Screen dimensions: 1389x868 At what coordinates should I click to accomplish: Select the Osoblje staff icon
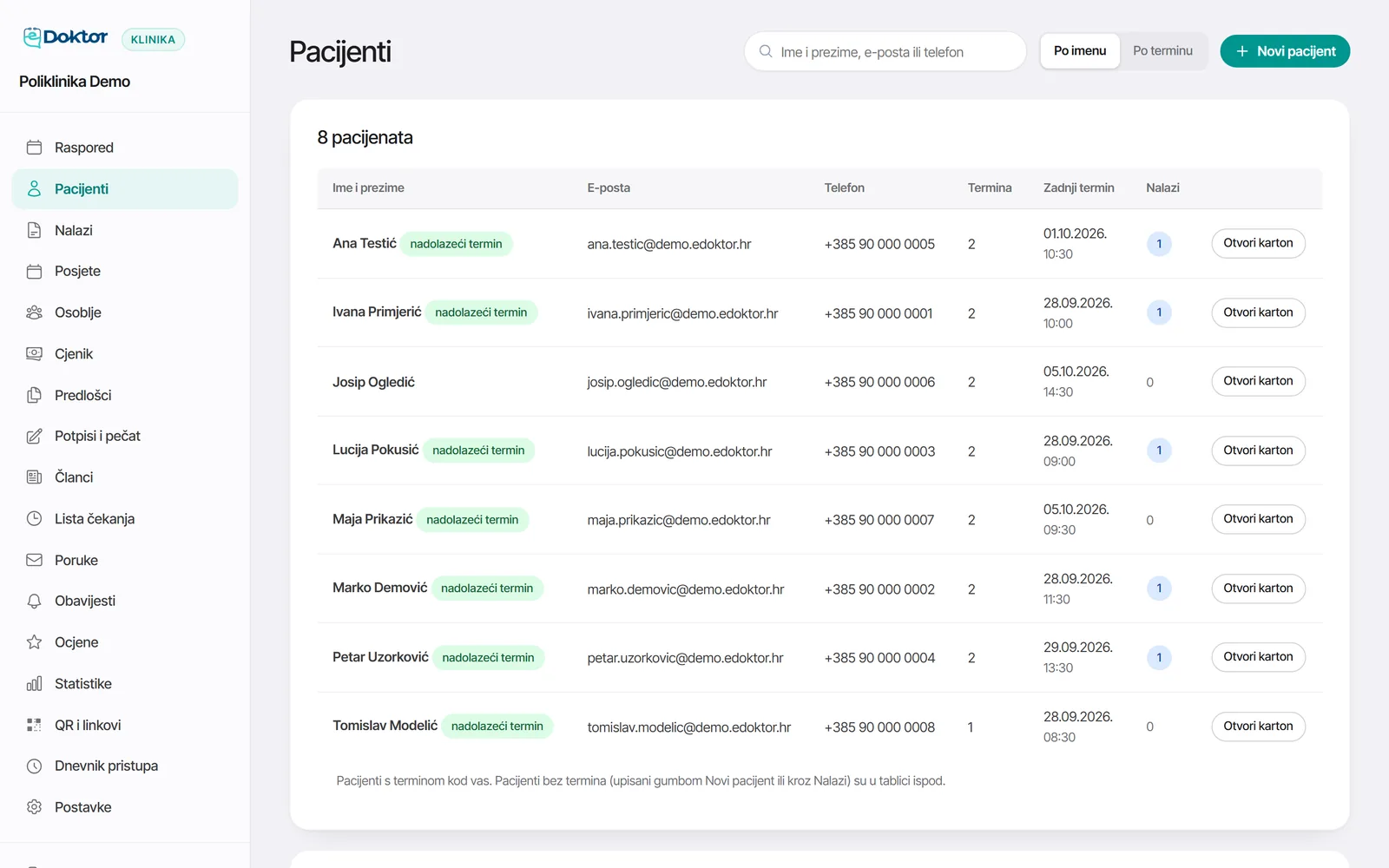(x=34, y=312)
